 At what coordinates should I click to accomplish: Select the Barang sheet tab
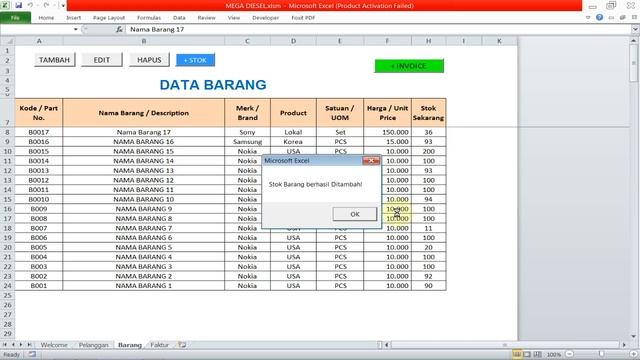pos(130,345)
